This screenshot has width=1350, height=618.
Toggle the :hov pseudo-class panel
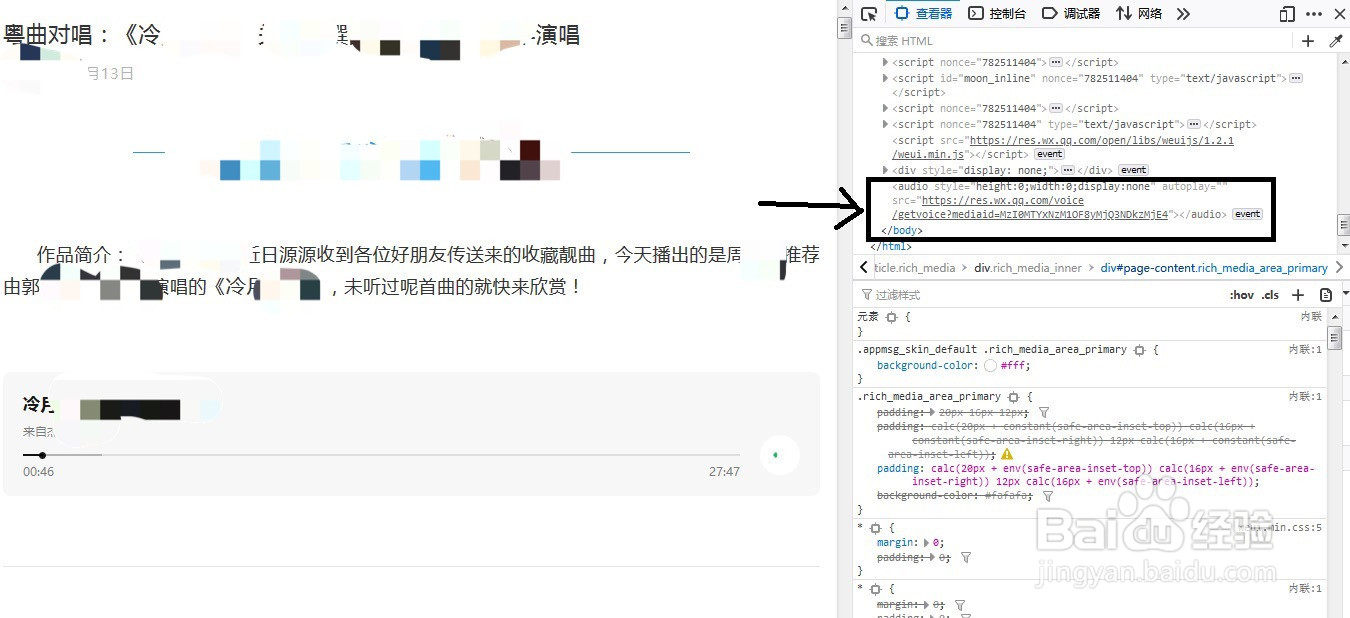[x=1241, y=295]
